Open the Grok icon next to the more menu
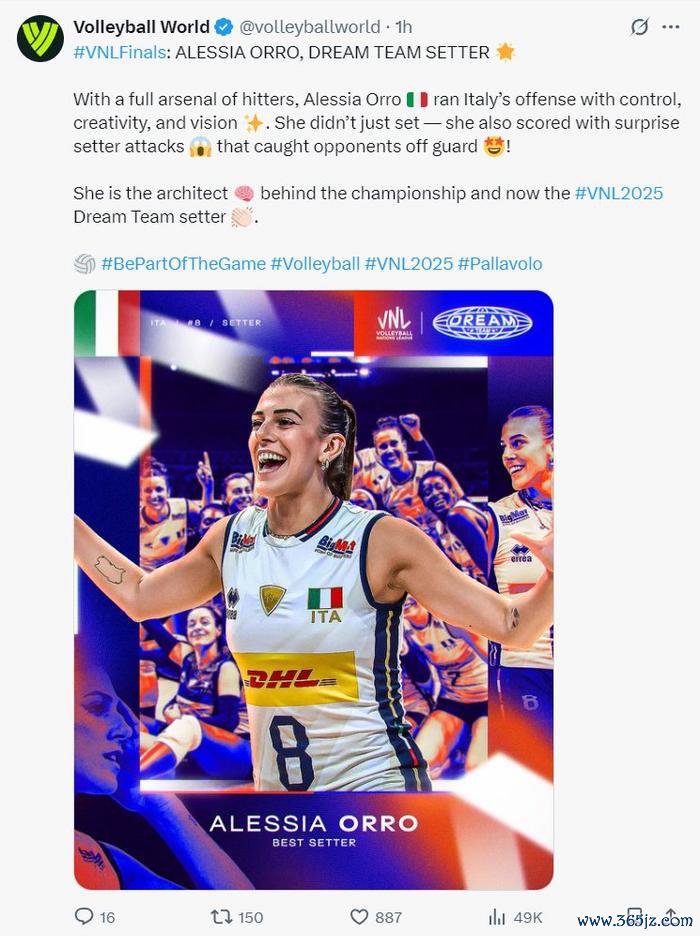700x936 pixels. pos(640,27)
